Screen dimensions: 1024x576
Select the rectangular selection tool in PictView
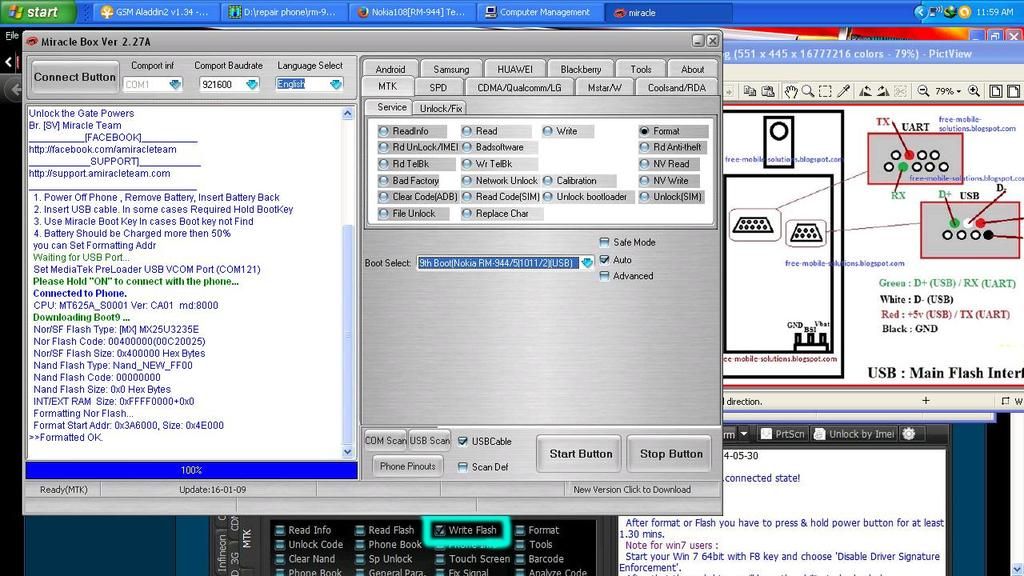[x=827, y=91]
